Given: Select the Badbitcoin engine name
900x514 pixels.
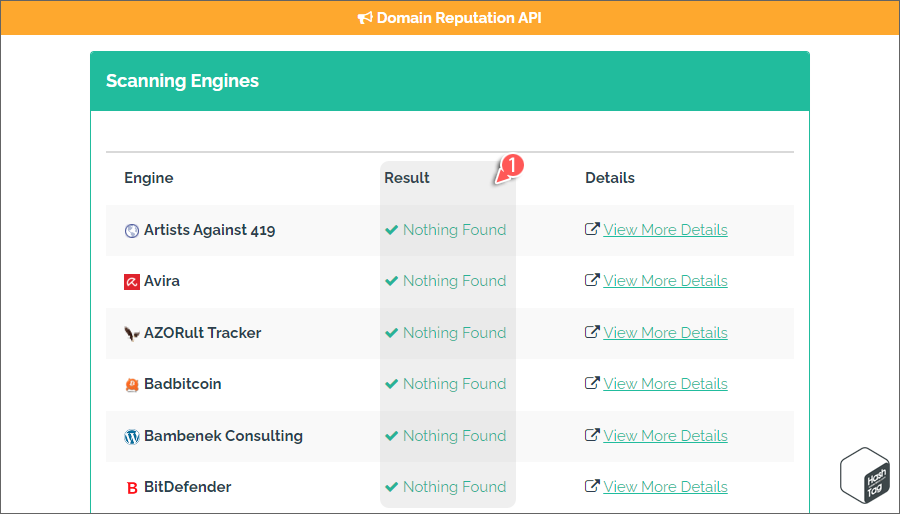Looking at the screenshot, I should [x=183, y=384].
